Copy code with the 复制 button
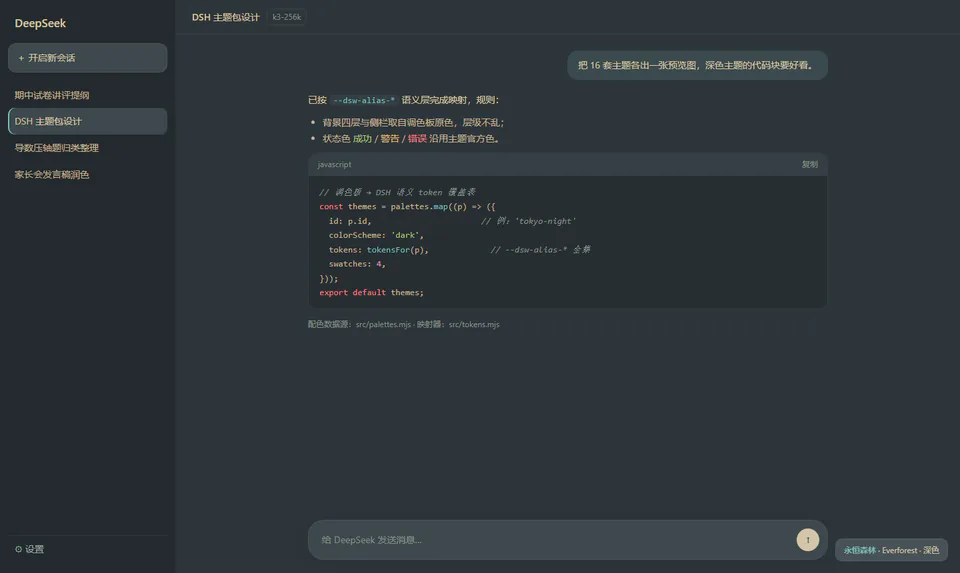The height and width of the screenshot is (573, 960). pos(809,164)
